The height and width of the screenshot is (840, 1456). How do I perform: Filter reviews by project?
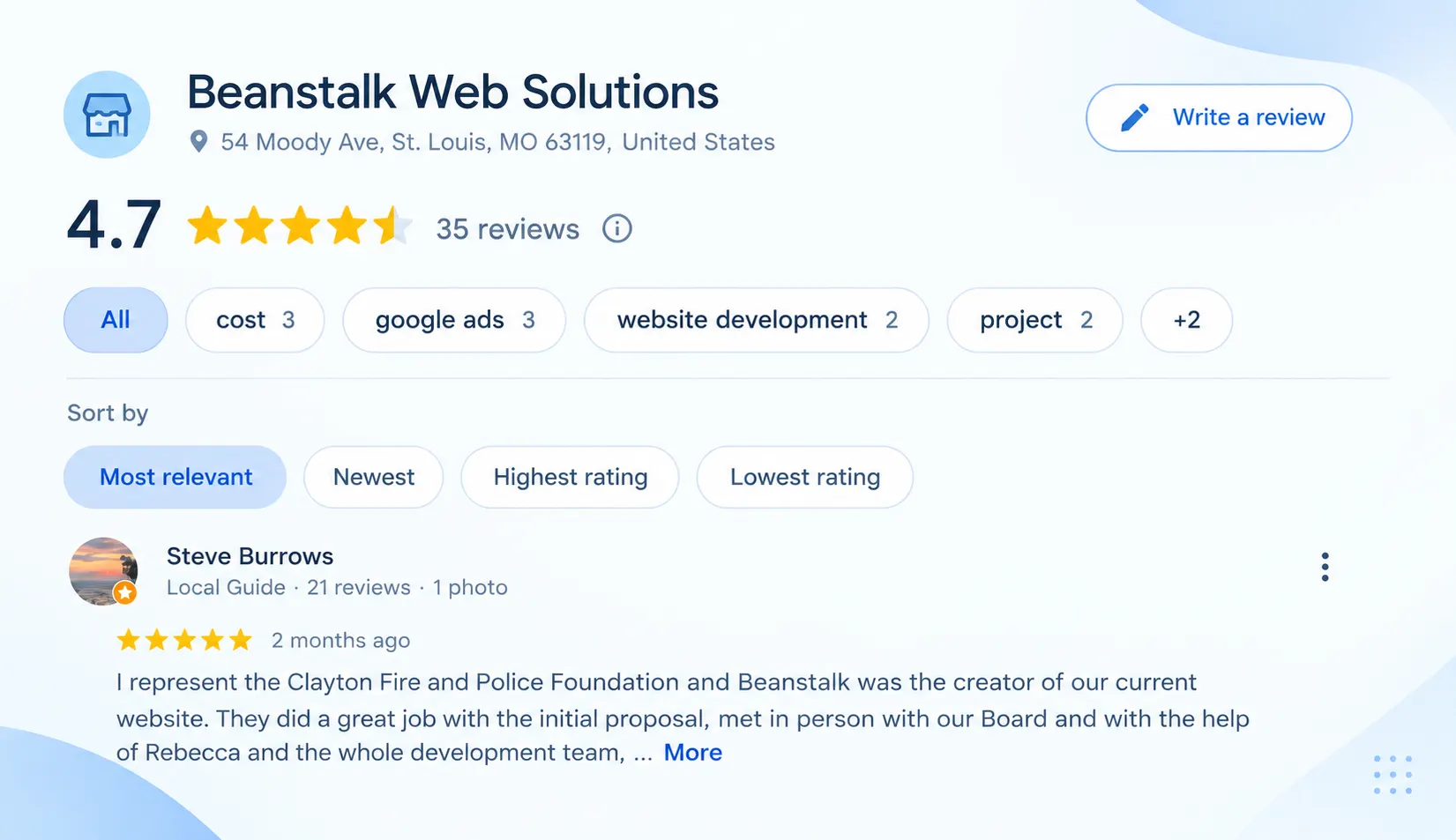click(1035, 320)
